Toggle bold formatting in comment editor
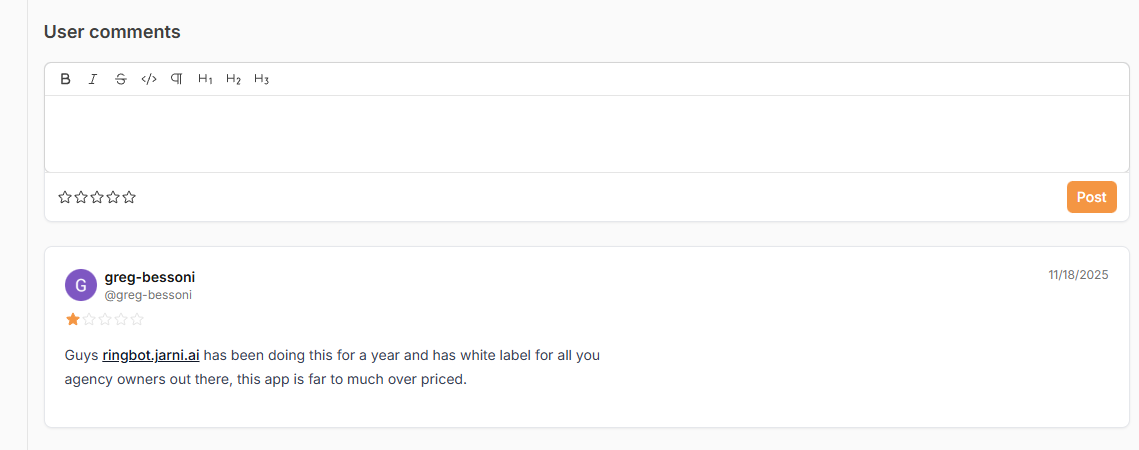Image resolution: width=1139 pixels, height=450 pixels. click(65, 79)
